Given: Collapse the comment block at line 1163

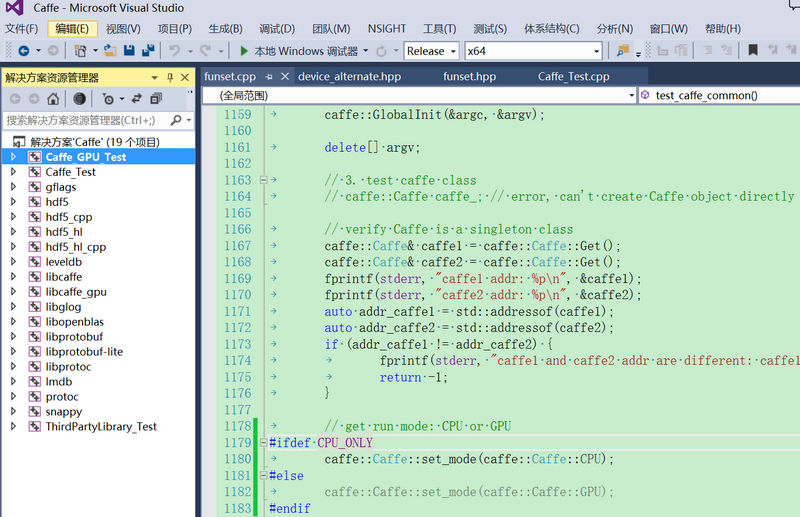Looking at the screenshot, I should click(x=264, y=180).
